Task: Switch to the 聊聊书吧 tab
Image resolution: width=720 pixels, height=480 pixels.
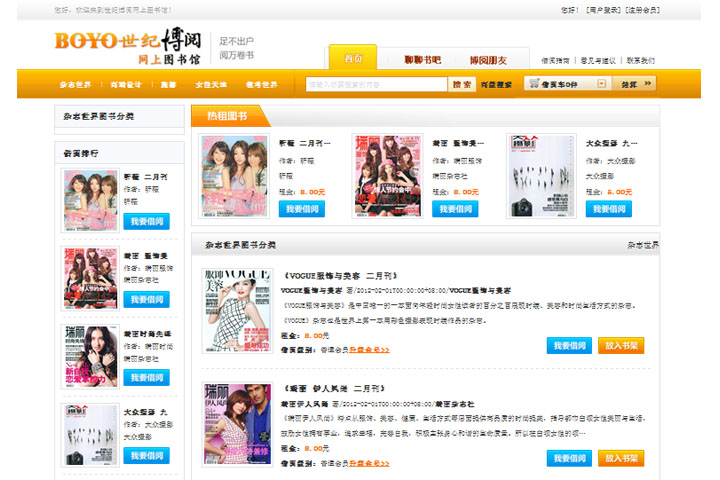Action: [422, 59]
